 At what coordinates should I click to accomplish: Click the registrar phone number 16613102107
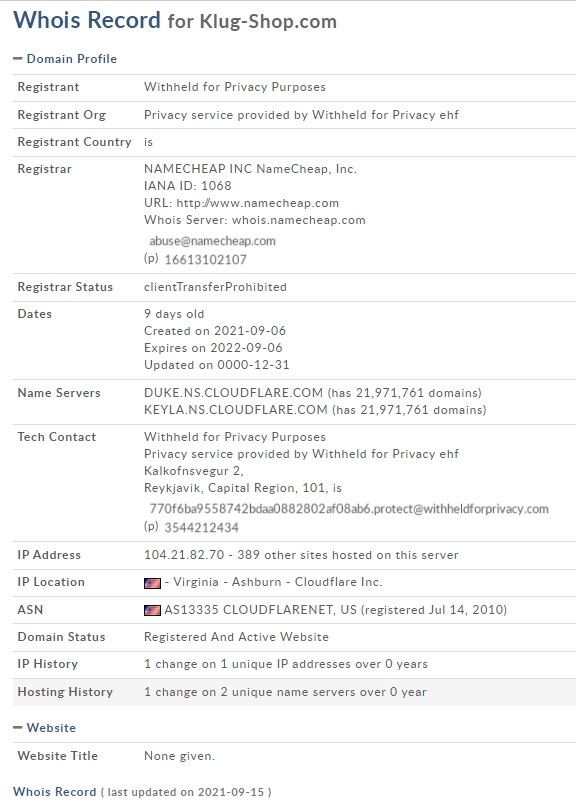[205, 259]
